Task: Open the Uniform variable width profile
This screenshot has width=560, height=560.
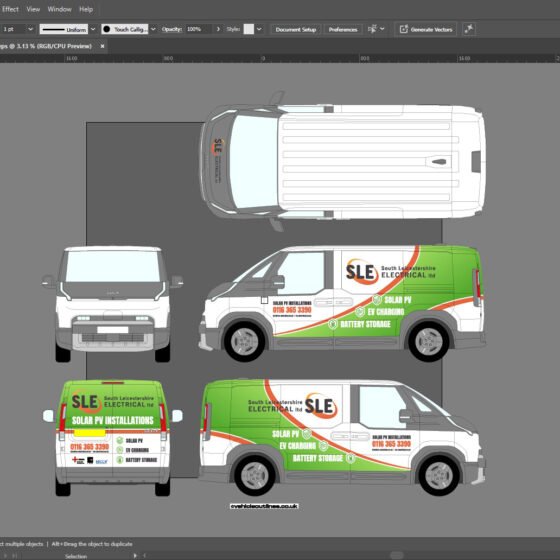Action: [64, 29]
